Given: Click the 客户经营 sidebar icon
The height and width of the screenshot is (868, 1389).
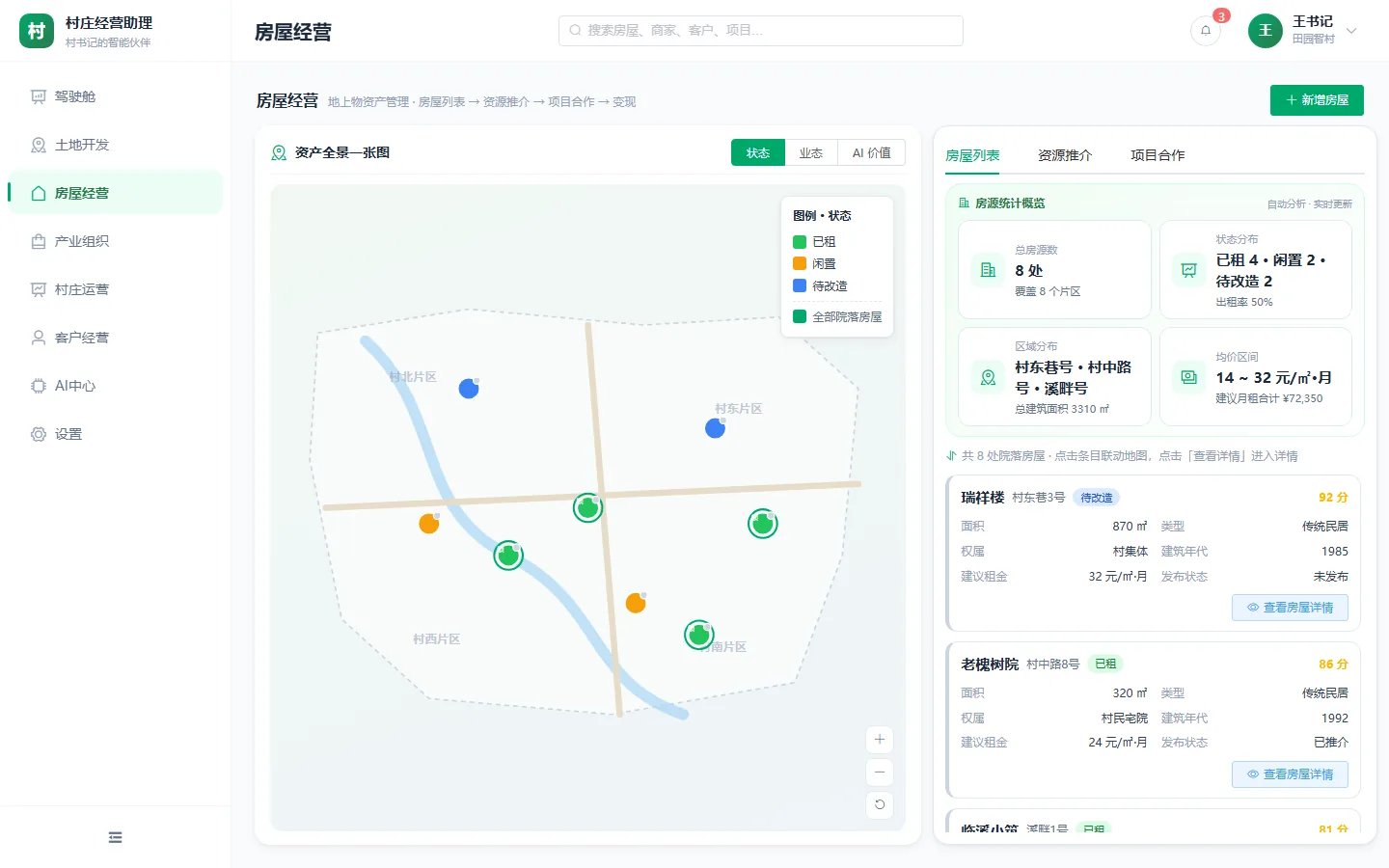Looking at the screenshot, I should (x=39, y=338).
